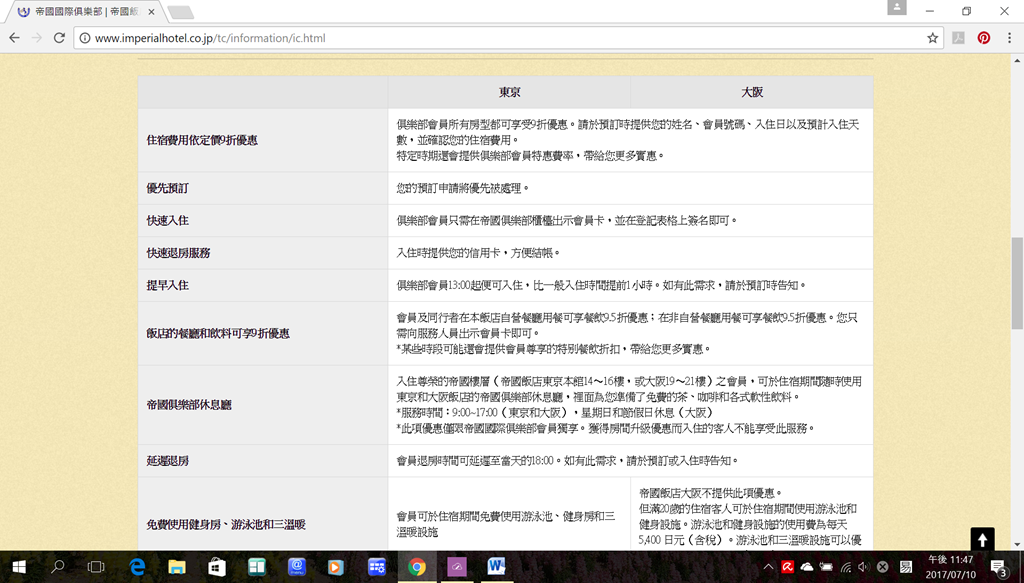The image size is (1024, 583).
Task: Select the 免費使用健身房、游泳池和三溫暖 label
Action: click(x=226, y=525)
